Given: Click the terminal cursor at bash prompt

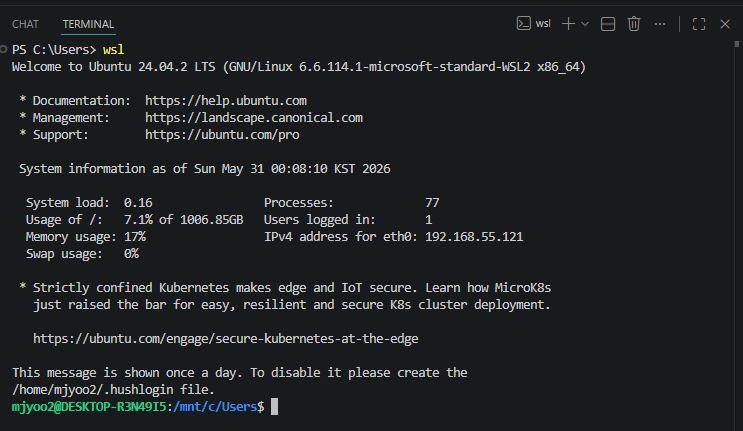Looking at the screenshot, I should click(x=274, y=407).
